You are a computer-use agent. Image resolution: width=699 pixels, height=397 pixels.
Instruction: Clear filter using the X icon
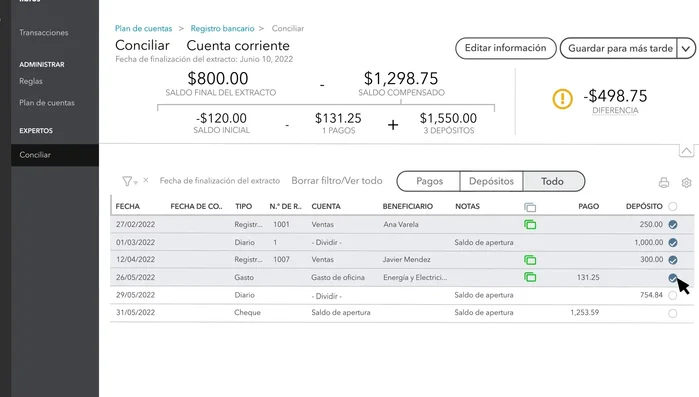pos(146,180)
